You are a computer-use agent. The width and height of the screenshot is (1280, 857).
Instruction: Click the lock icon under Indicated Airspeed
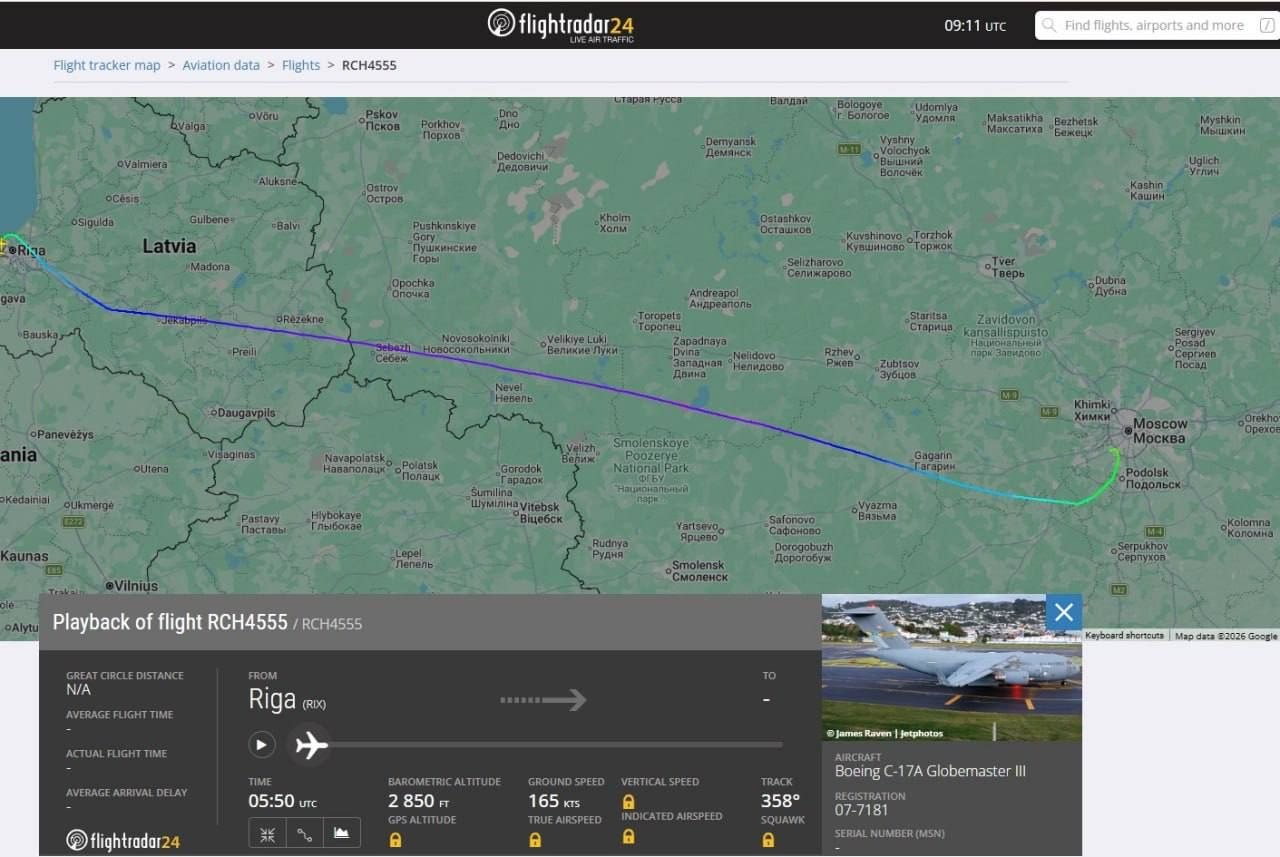[x=628, y=836]
